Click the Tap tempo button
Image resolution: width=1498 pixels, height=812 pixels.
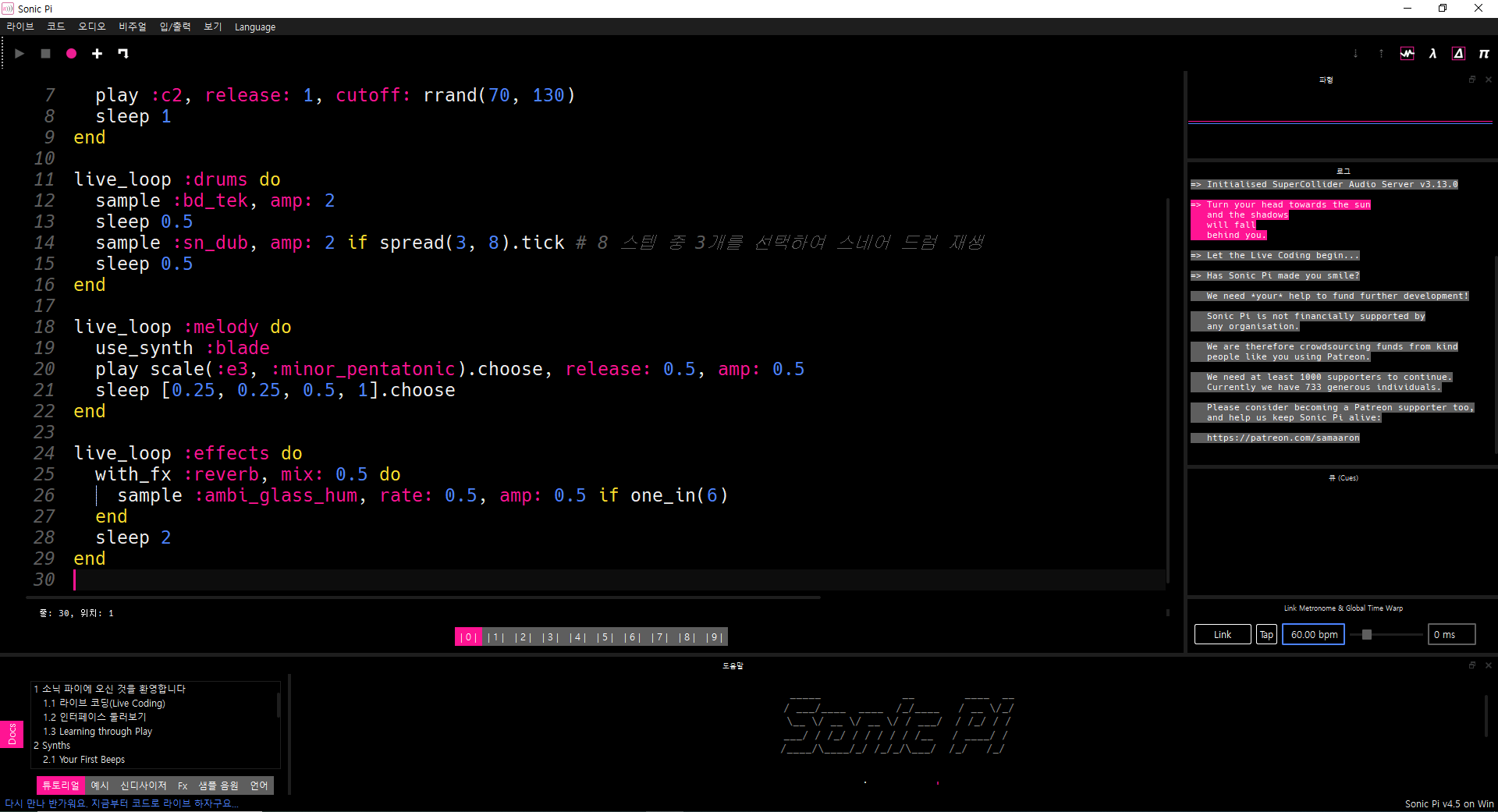[x=1266, y=635]
